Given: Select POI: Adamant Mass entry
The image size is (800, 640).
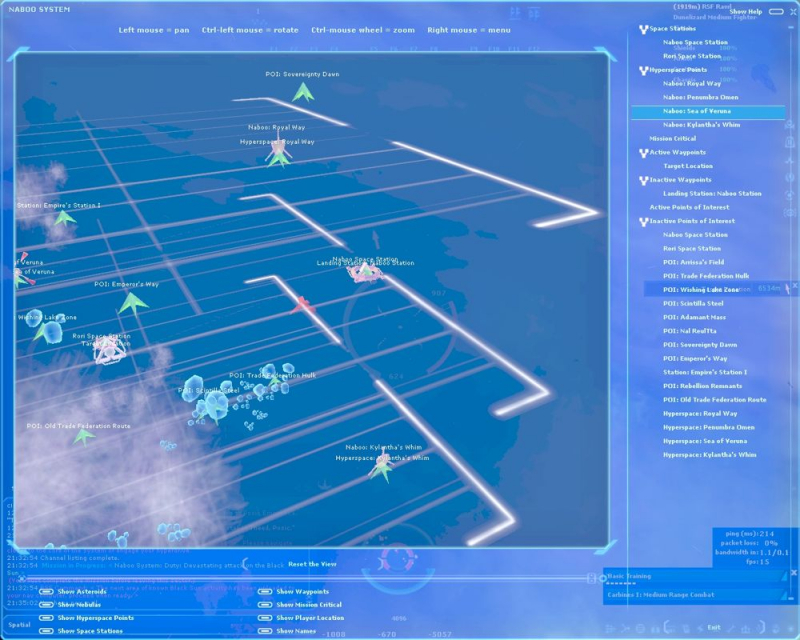Looking at the screenshot, I should pos(694,317).
